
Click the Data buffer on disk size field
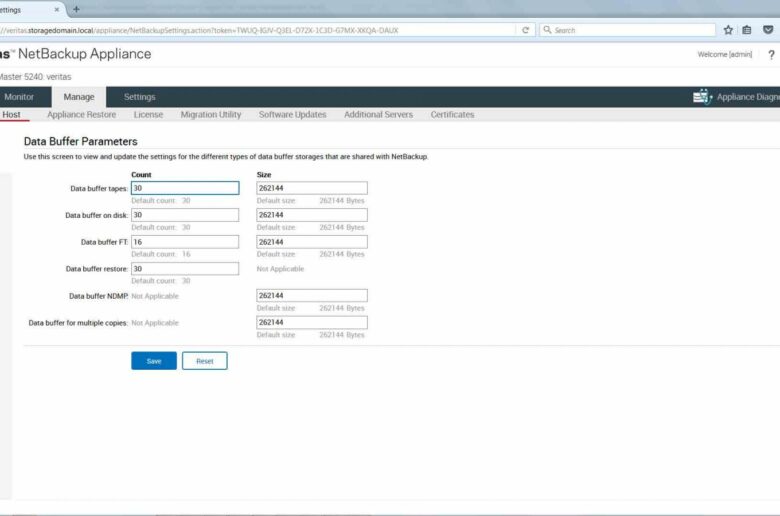[312, 215]
